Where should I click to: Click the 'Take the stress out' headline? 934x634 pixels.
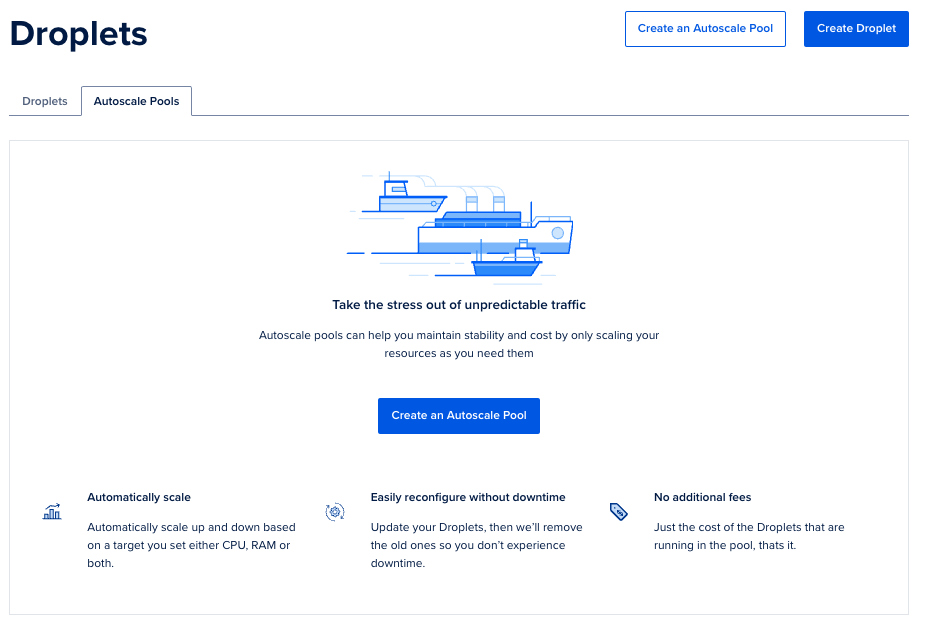(x=459, y=305)
